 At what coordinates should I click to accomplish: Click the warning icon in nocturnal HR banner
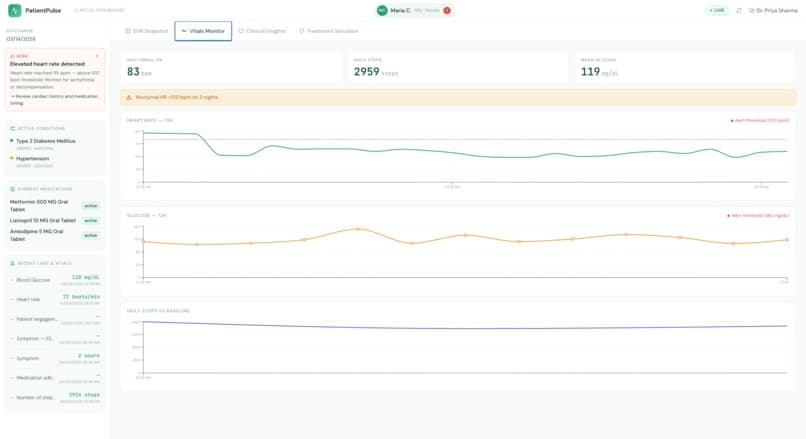coord(129,97)
